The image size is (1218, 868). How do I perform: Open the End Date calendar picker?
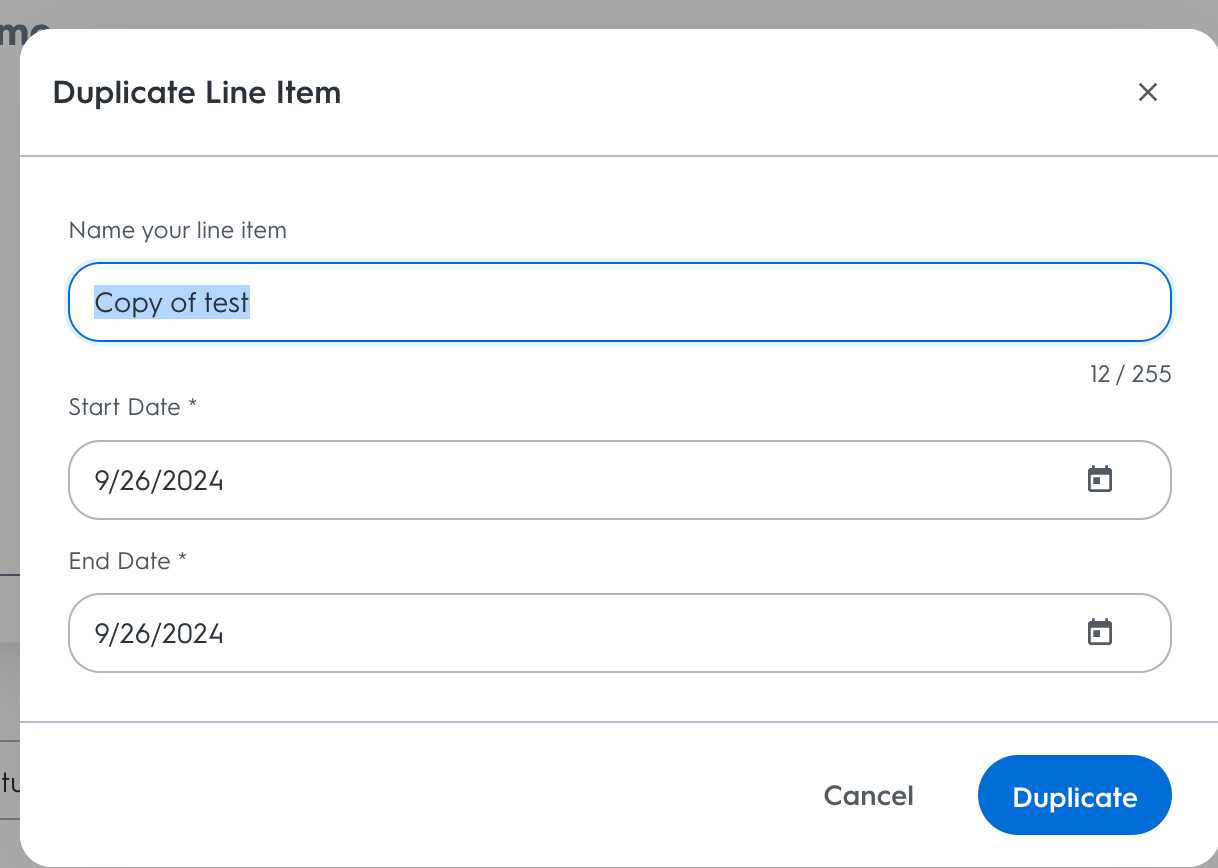pyautogui.click(x=1100, y=633)
